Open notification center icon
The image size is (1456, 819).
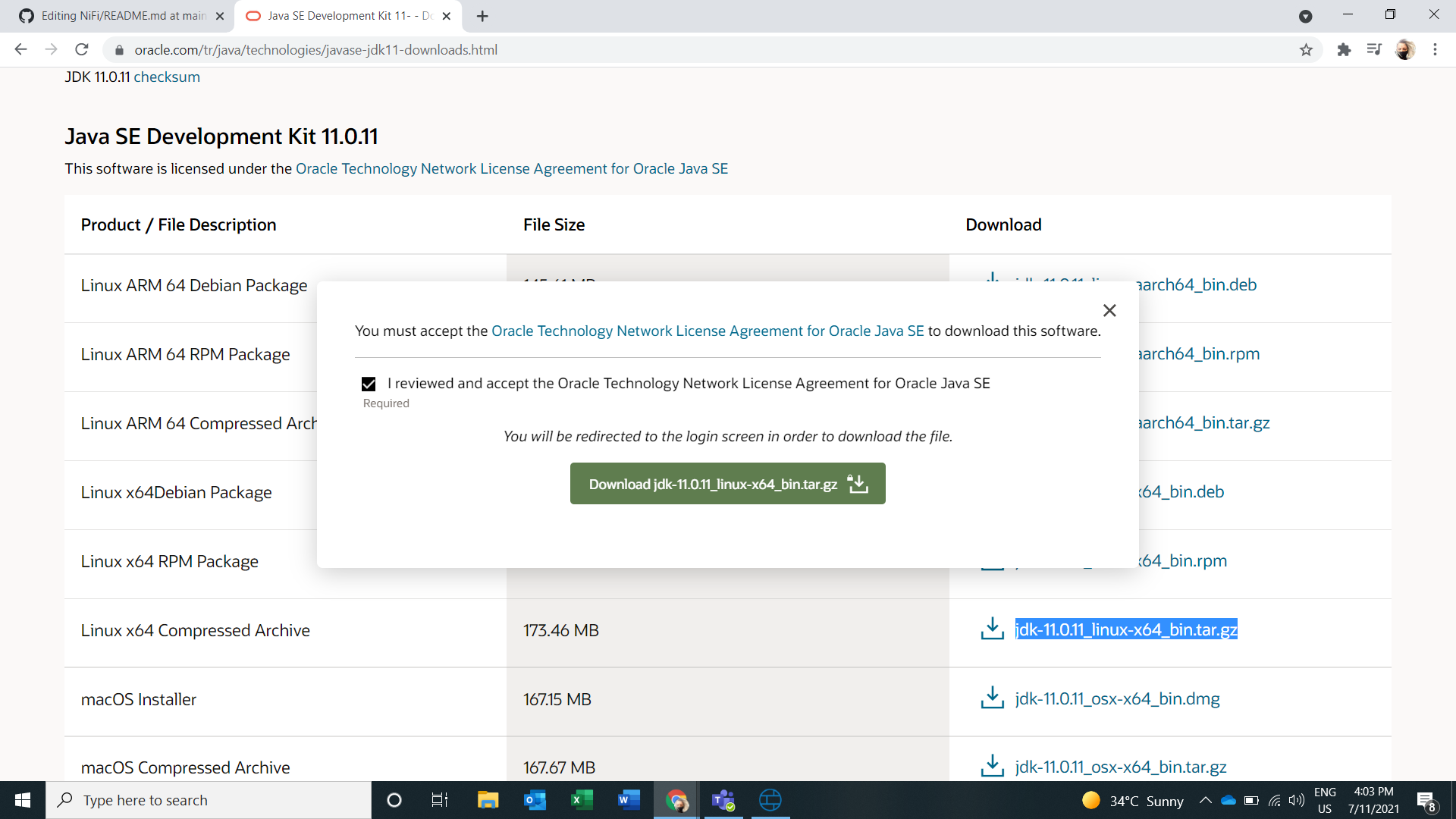(1426, 801)
